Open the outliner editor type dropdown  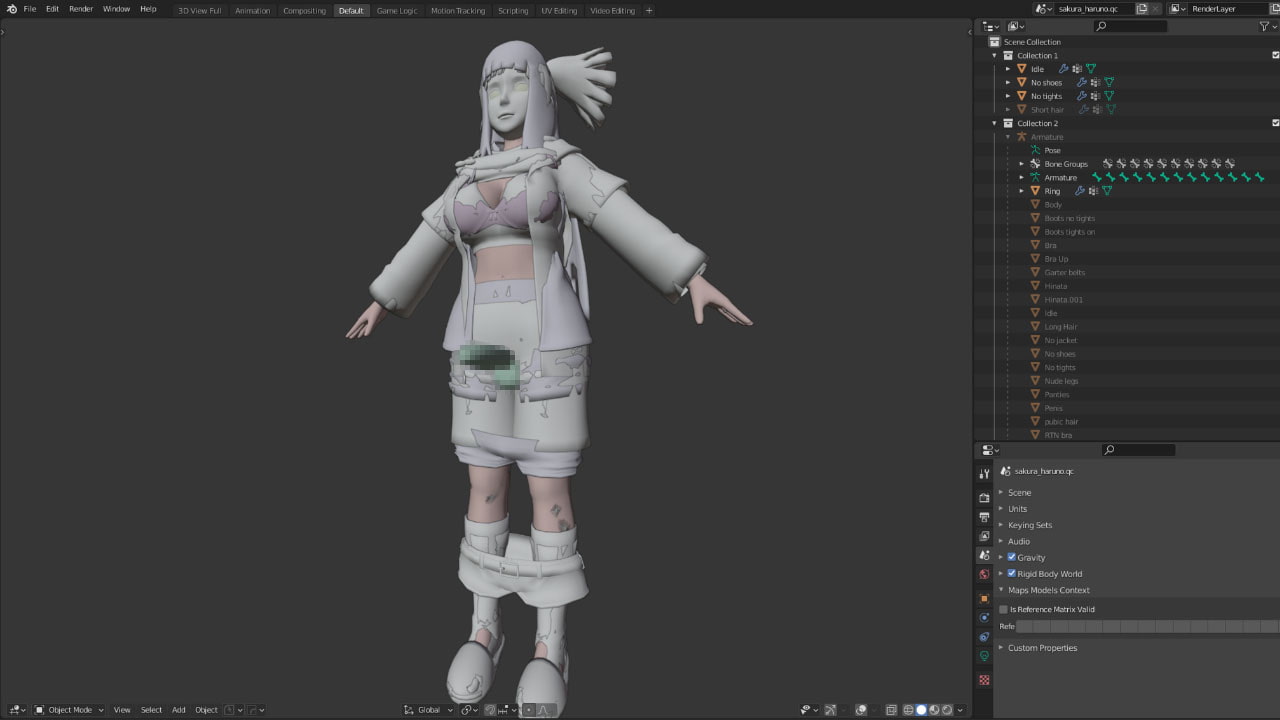[990, 27]
